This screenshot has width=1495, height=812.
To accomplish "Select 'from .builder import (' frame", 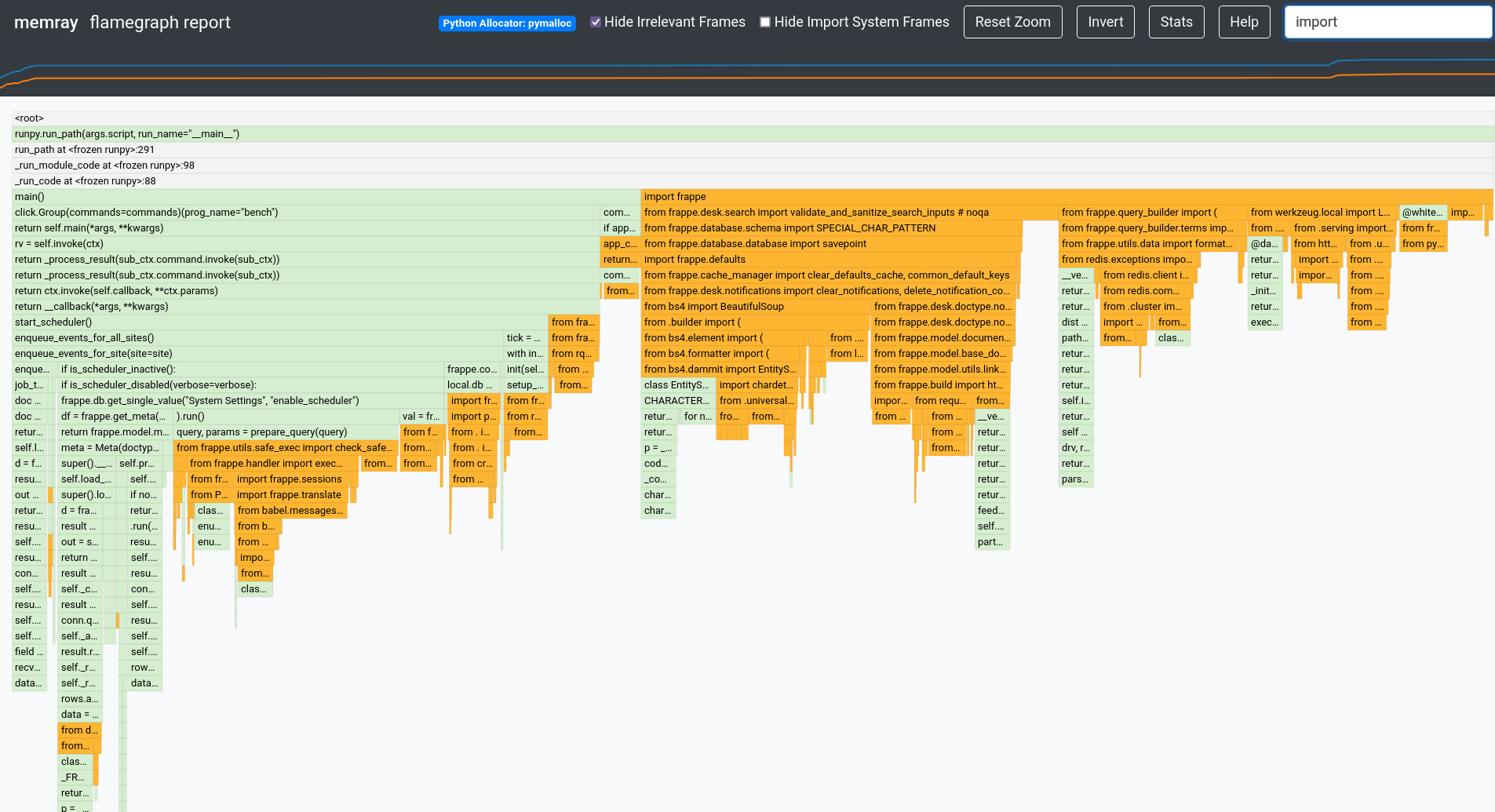I will pyautogui.click(x=755, y=322).
